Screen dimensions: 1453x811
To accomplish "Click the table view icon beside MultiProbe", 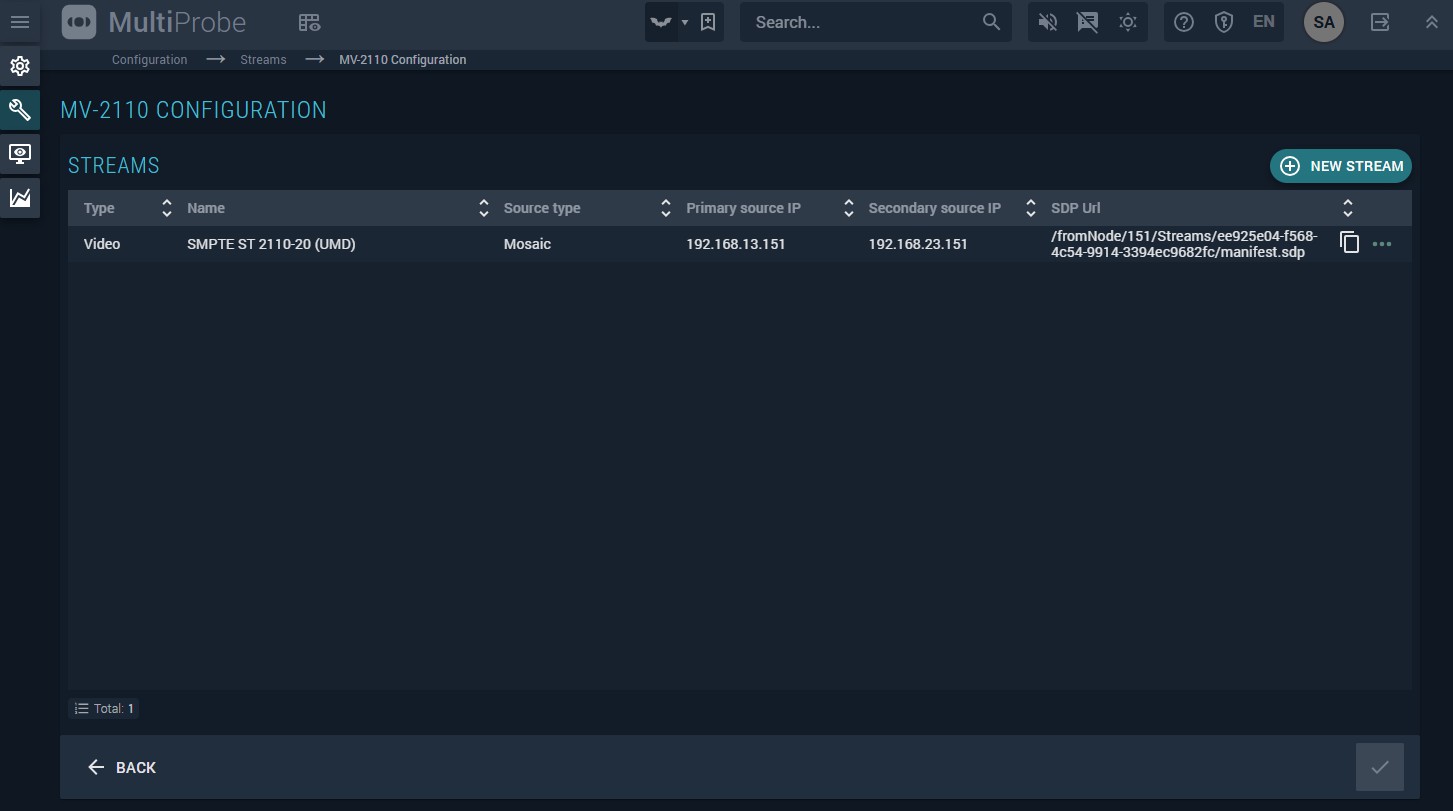I will [309, 22].
